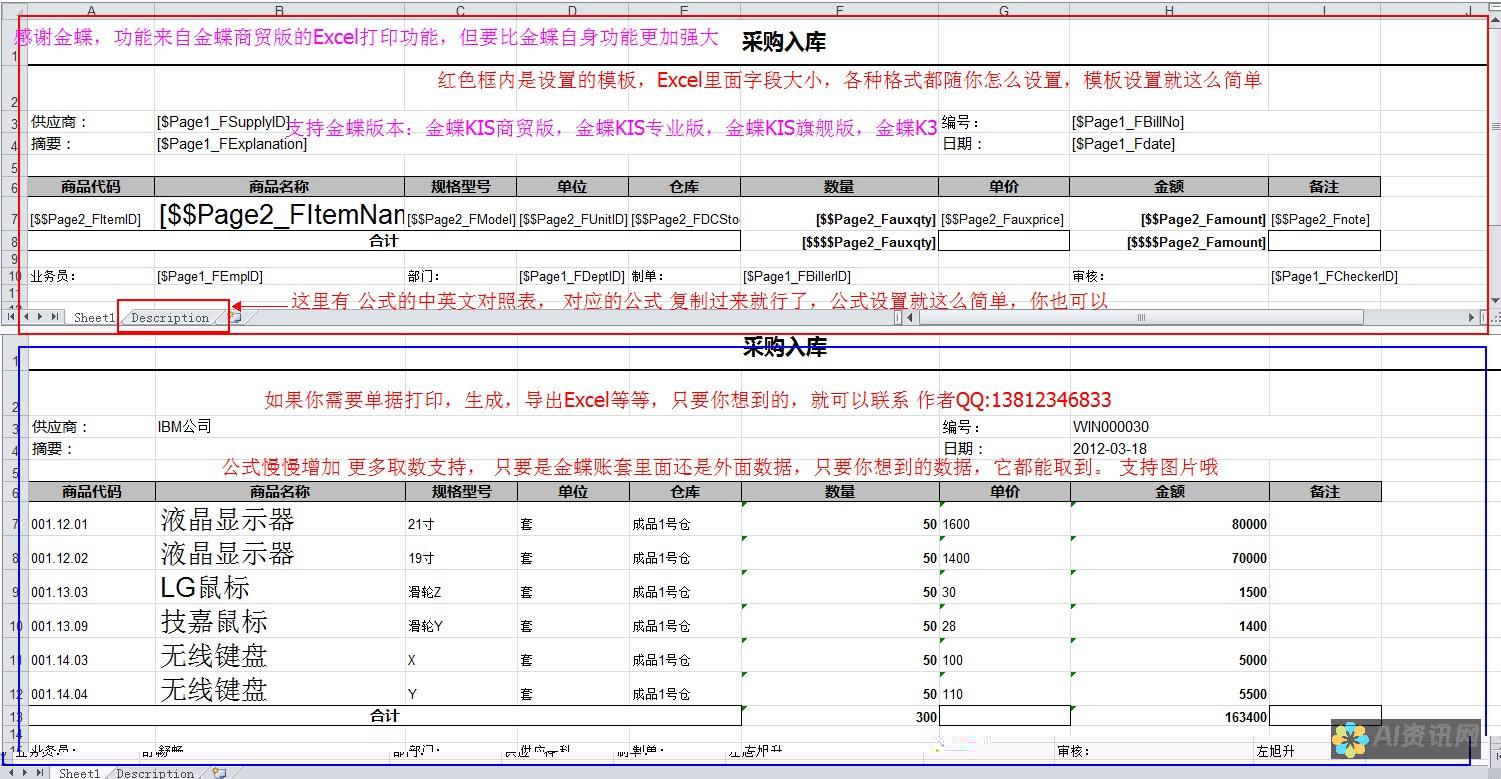Jump to last sheet in template workbook
This screenshot has height=779, width=1501.
tap(54, 317)
